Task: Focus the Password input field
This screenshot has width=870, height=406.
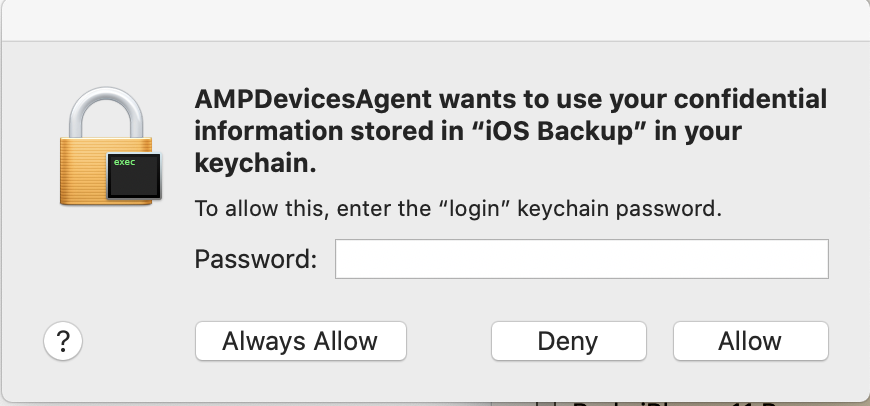Action: click(581, 259)
